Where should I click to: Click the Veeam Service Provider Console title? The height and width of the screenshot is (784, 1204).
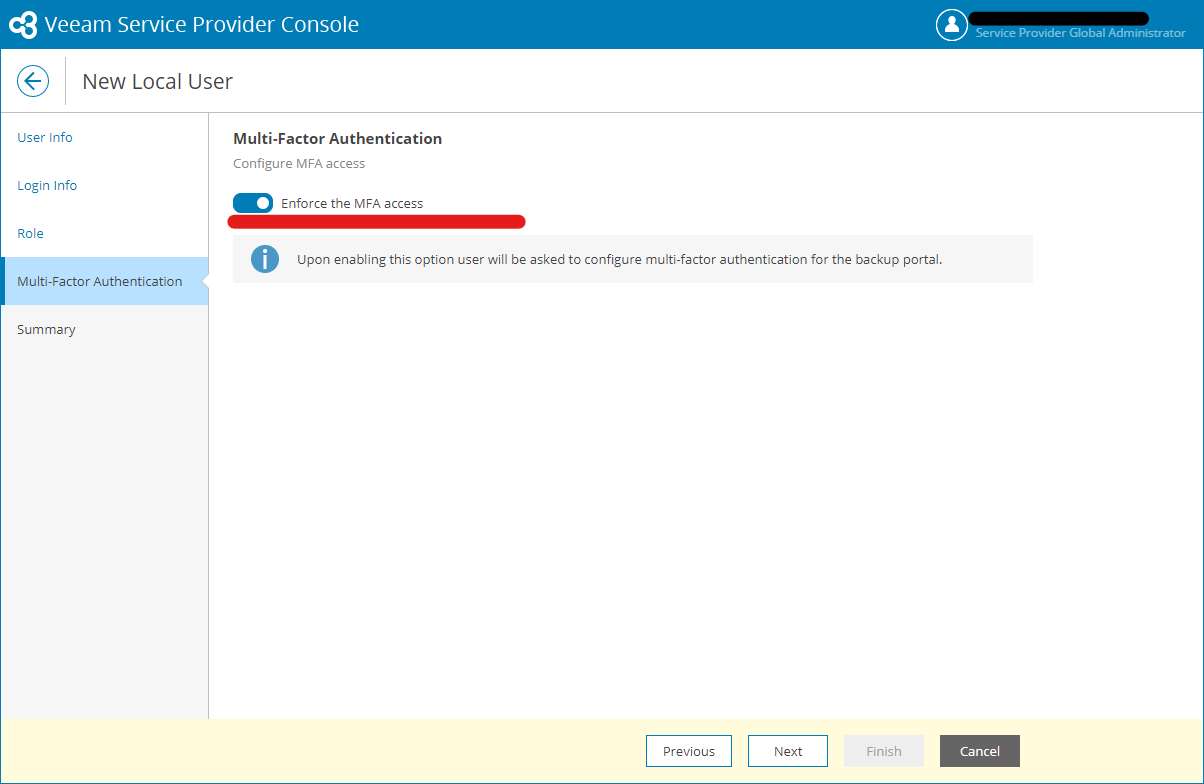pos(202,25)
